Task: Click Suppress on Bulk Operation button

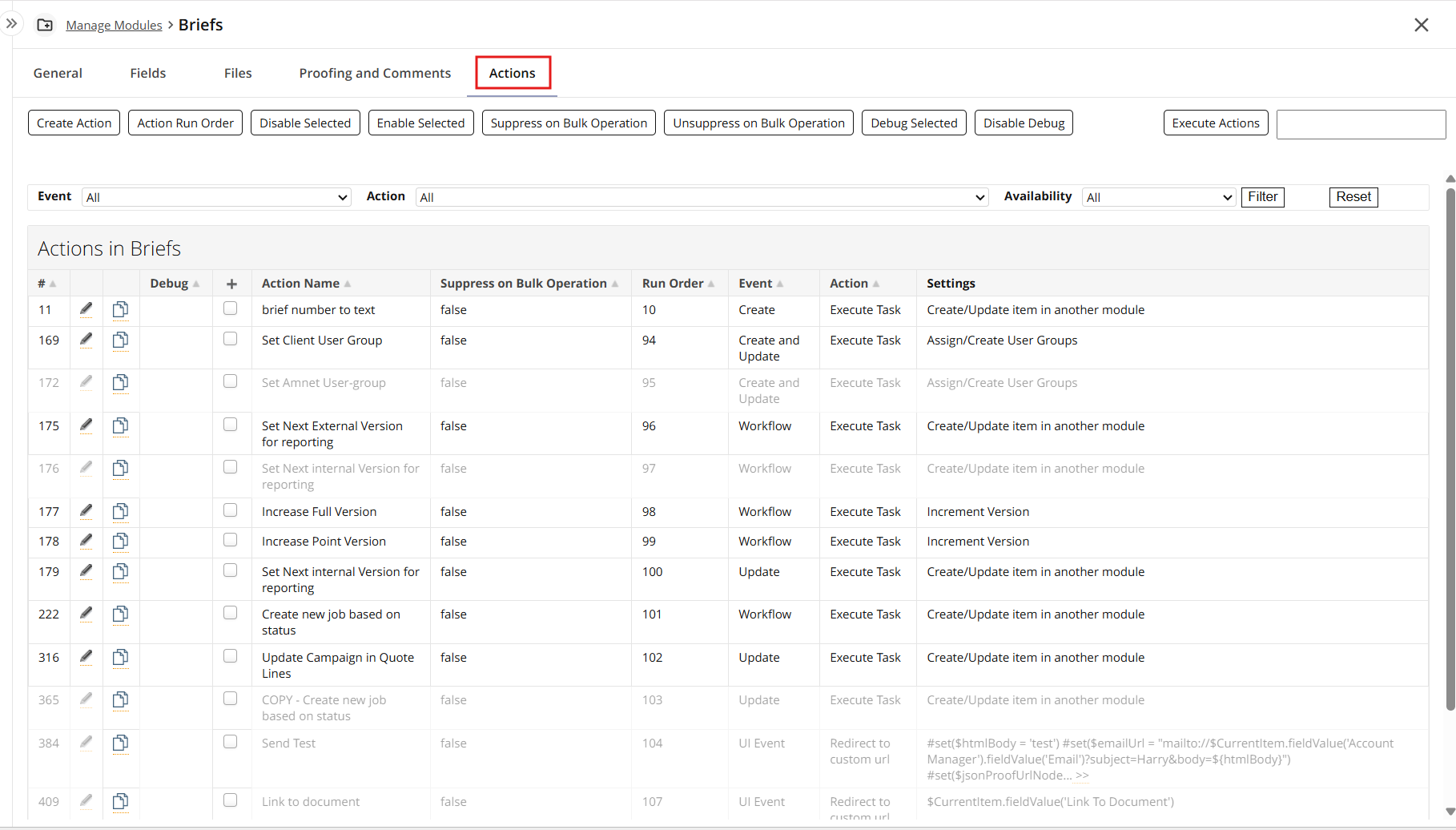Action: 569,123
